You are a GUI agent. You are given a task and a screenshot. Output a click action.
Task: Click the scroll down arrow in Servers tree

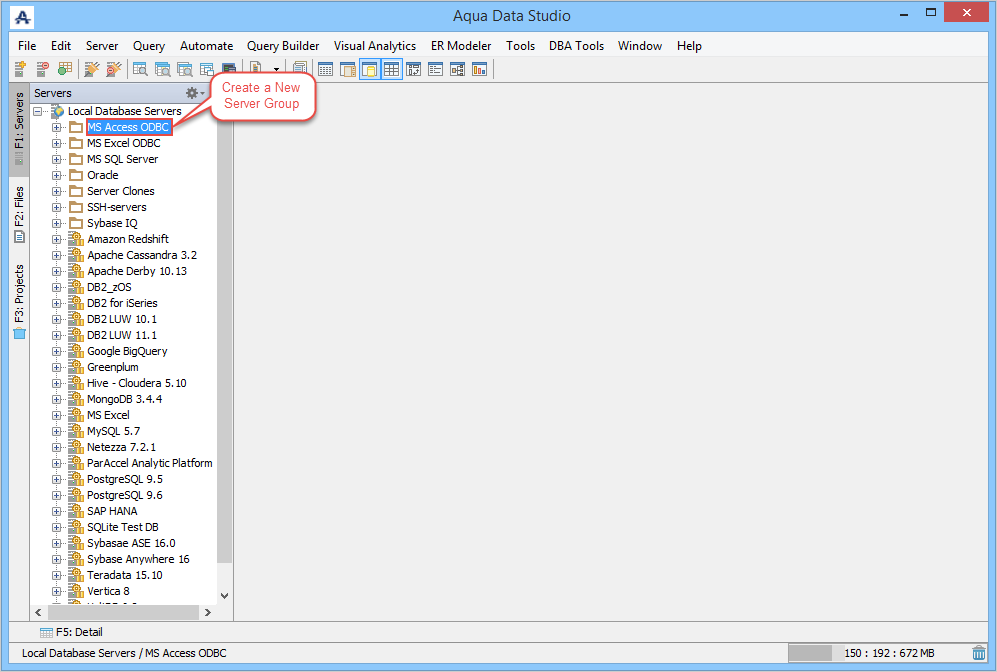click(224, 596)
